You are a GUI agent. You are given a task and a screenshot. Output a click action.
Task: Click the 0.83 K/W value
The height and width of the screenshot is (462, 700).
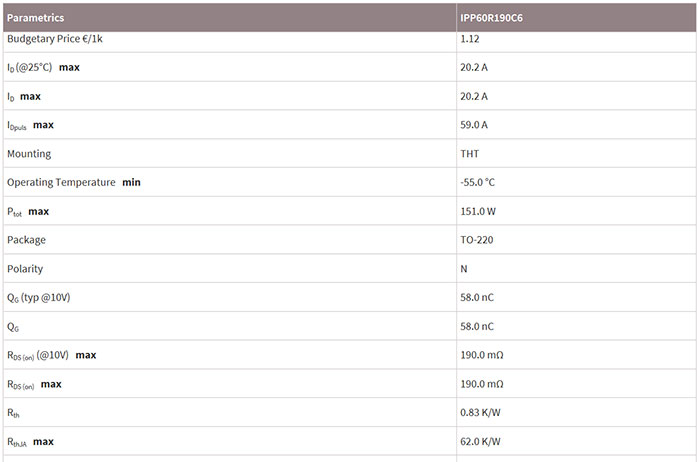(480, 413)
